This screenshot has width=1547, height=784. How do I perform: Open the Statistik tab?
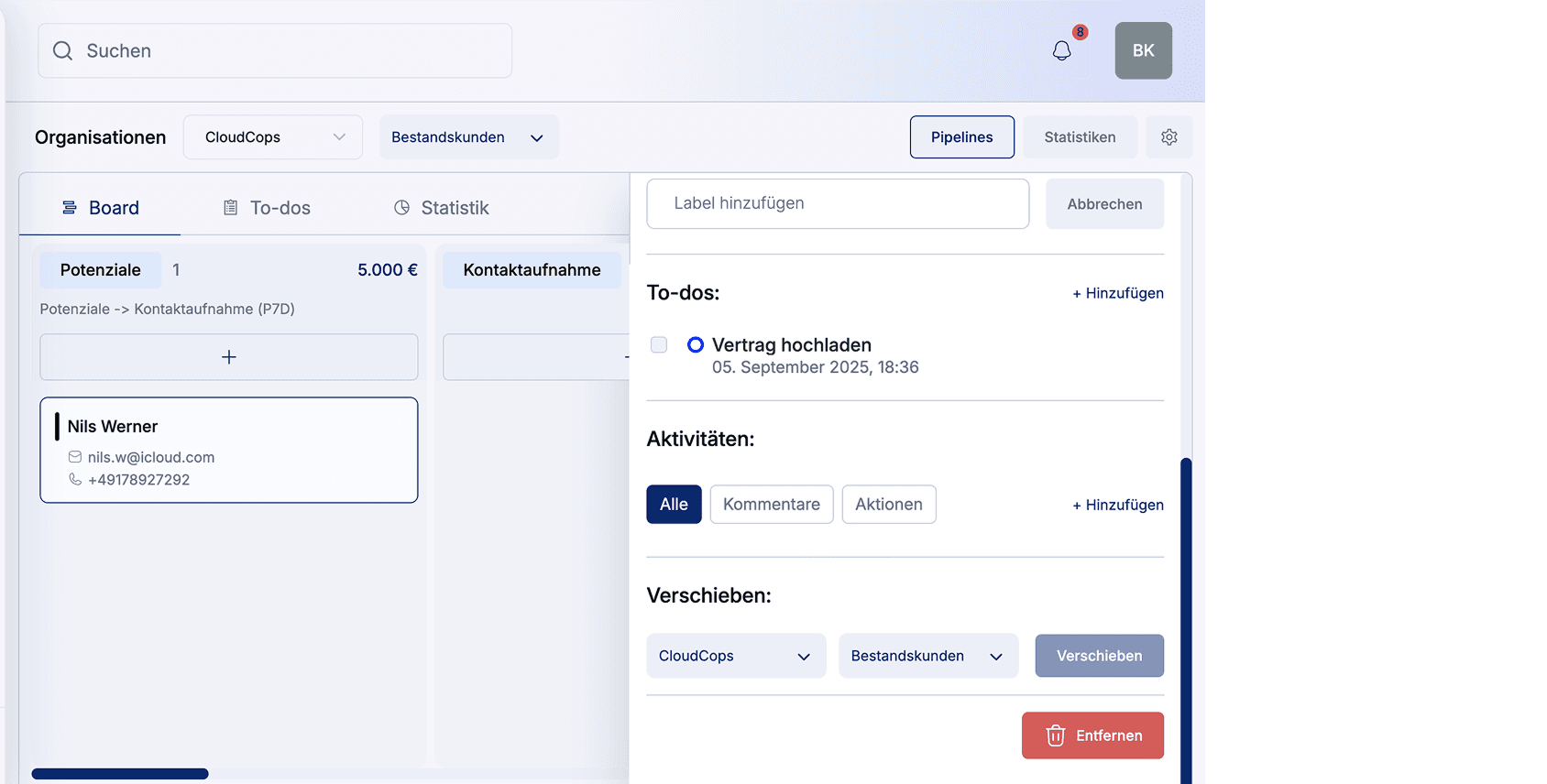[x=441, y=208]
